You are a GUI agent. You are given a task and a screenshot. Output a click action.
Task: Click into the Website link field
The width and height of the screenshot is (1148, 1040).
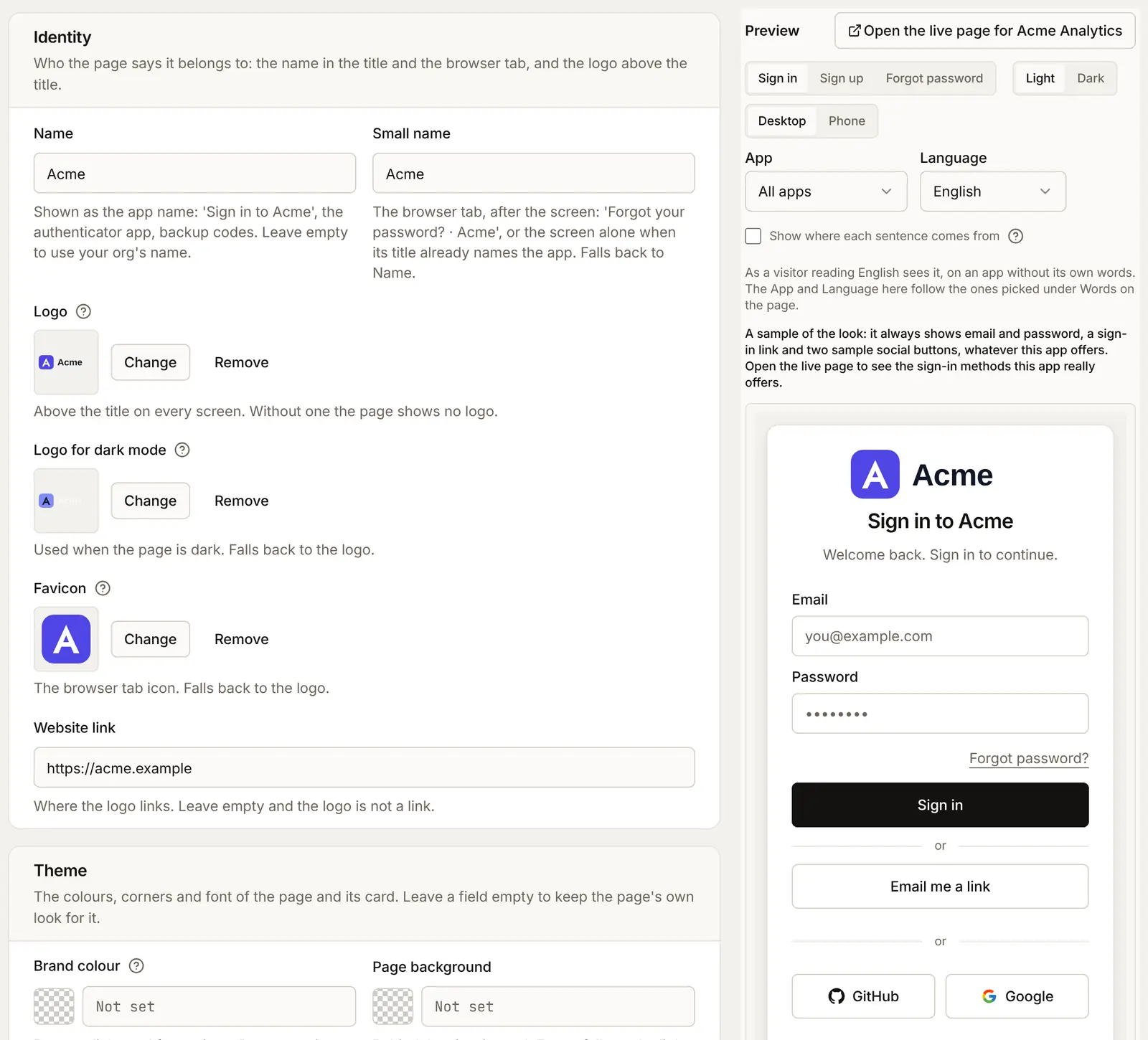(x=364, y=767)
